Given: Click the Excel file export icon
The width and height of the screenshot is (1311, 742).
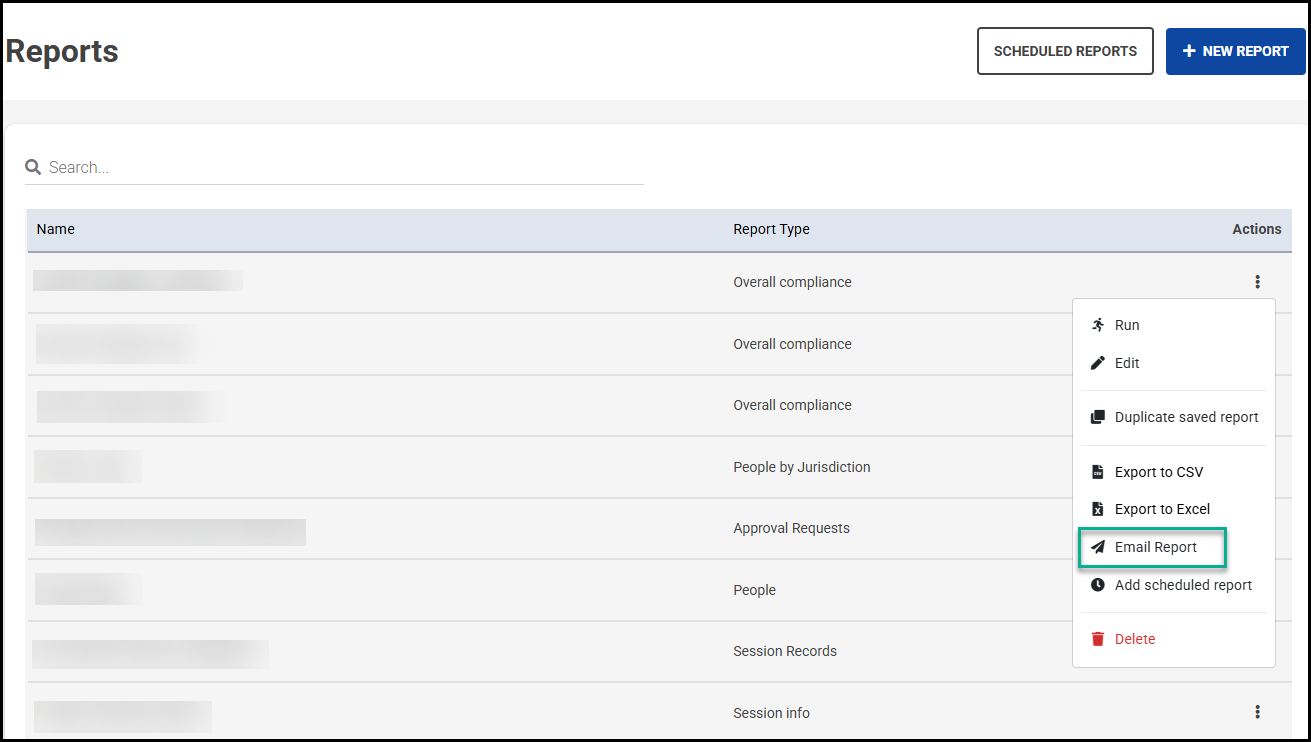Looking at the screenshot, I should (x=1098, y=509).
